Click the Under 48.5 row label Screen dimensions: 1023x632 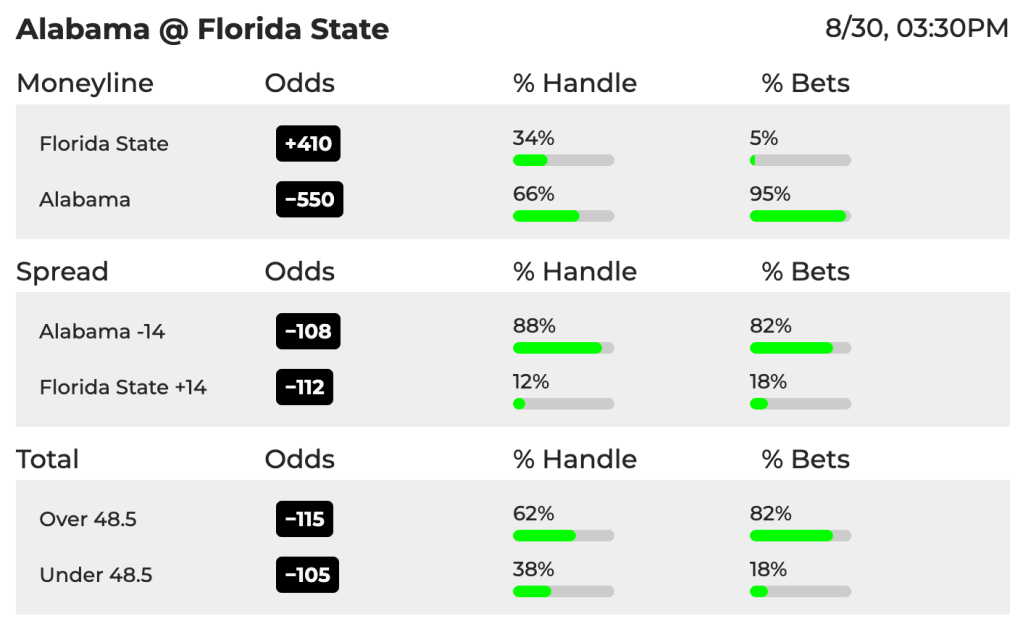96,575
